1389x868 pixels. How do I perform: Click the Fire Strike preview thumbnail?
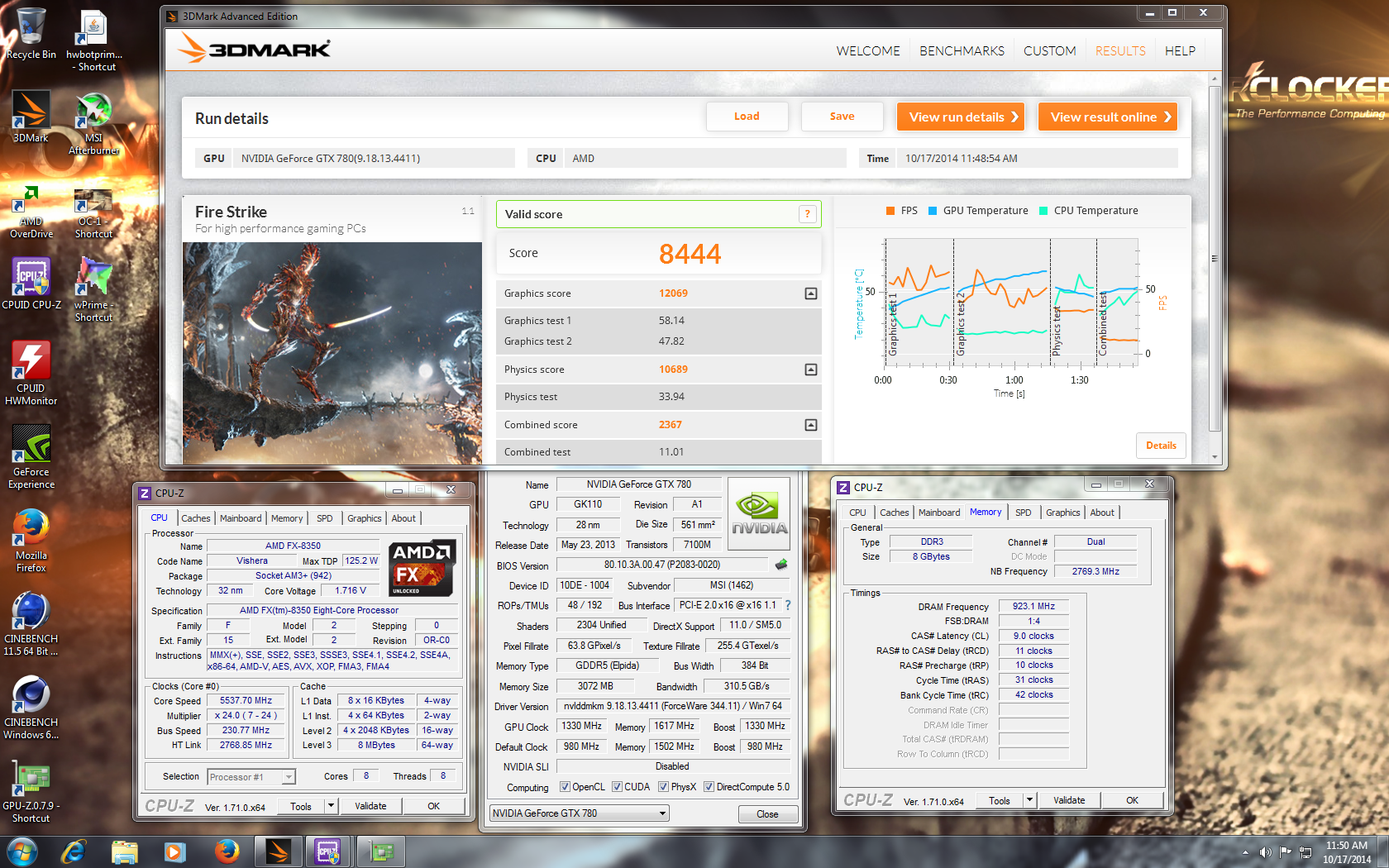point(332,353)
